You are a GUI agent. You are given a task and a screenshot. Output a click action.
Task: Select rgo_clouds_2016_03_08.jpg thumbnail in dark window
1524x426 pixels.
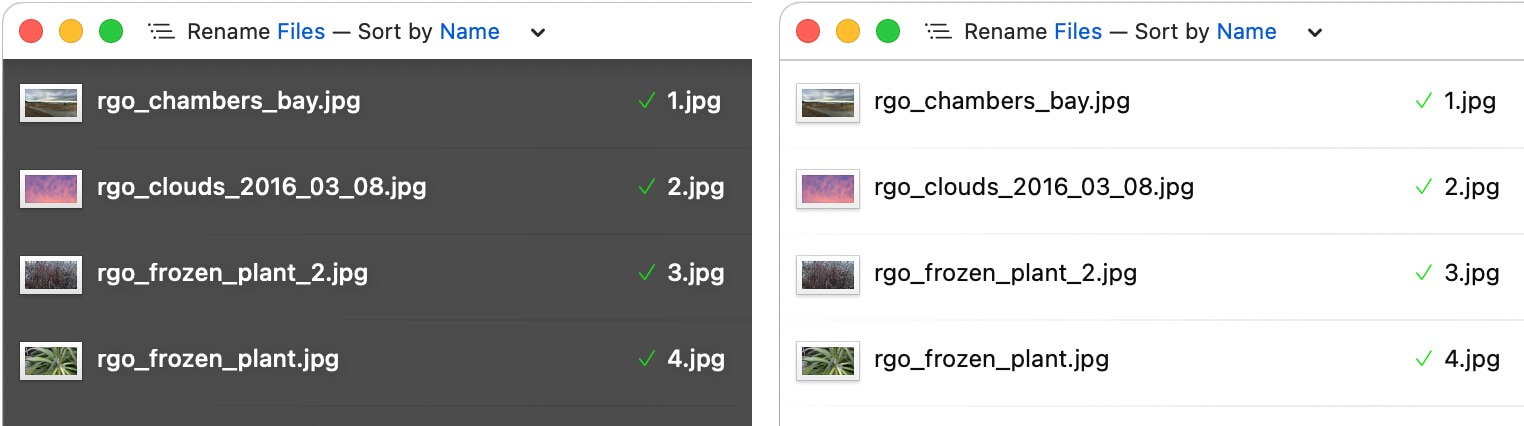(x=51, y=188)
